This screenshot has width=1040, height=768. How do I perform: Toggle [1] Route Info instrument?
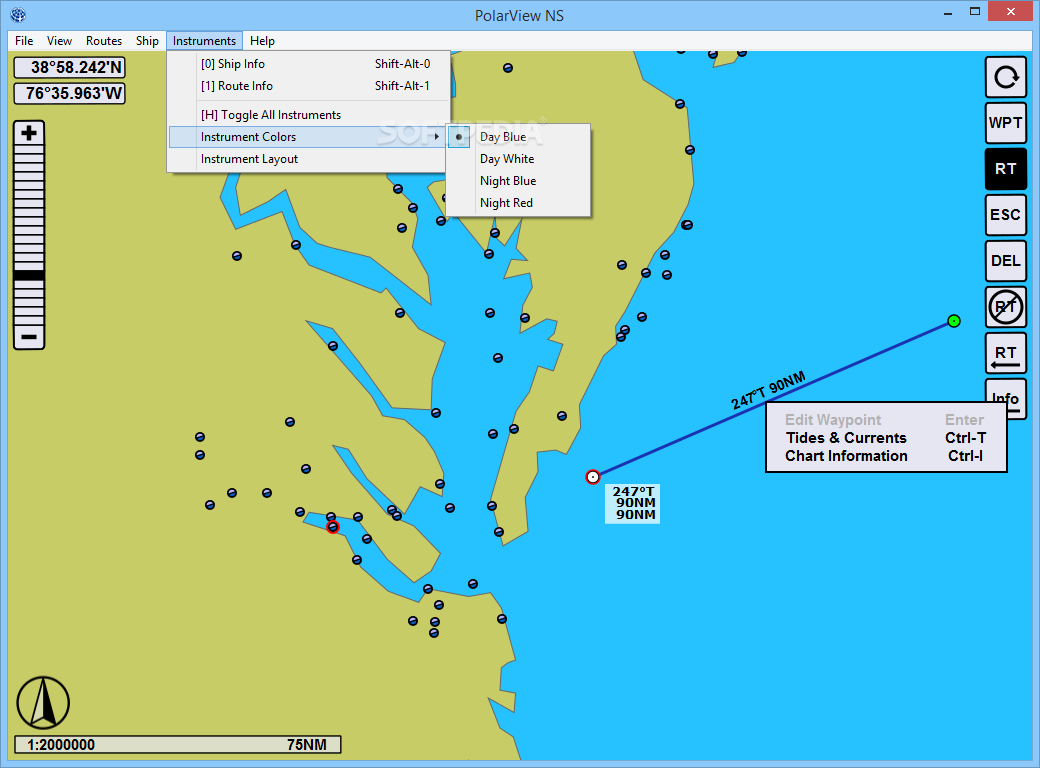click(x=308, y=86)
